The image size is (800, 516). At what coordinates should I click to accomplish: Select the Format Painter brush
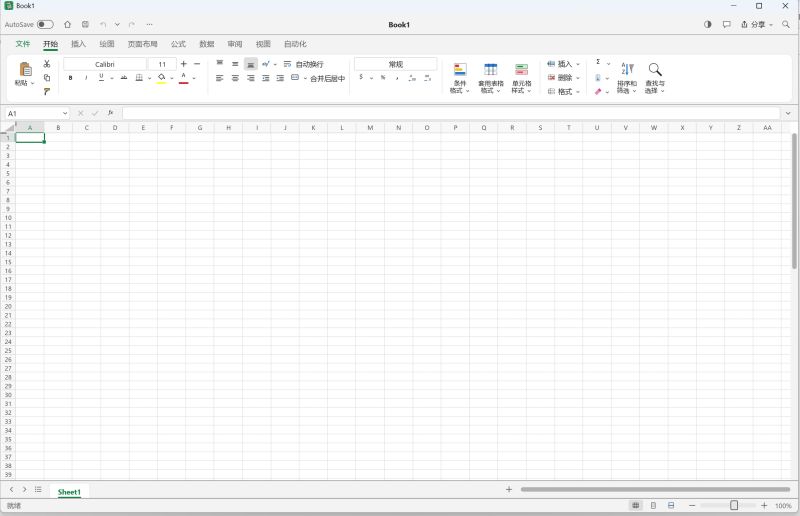point(46,91)
